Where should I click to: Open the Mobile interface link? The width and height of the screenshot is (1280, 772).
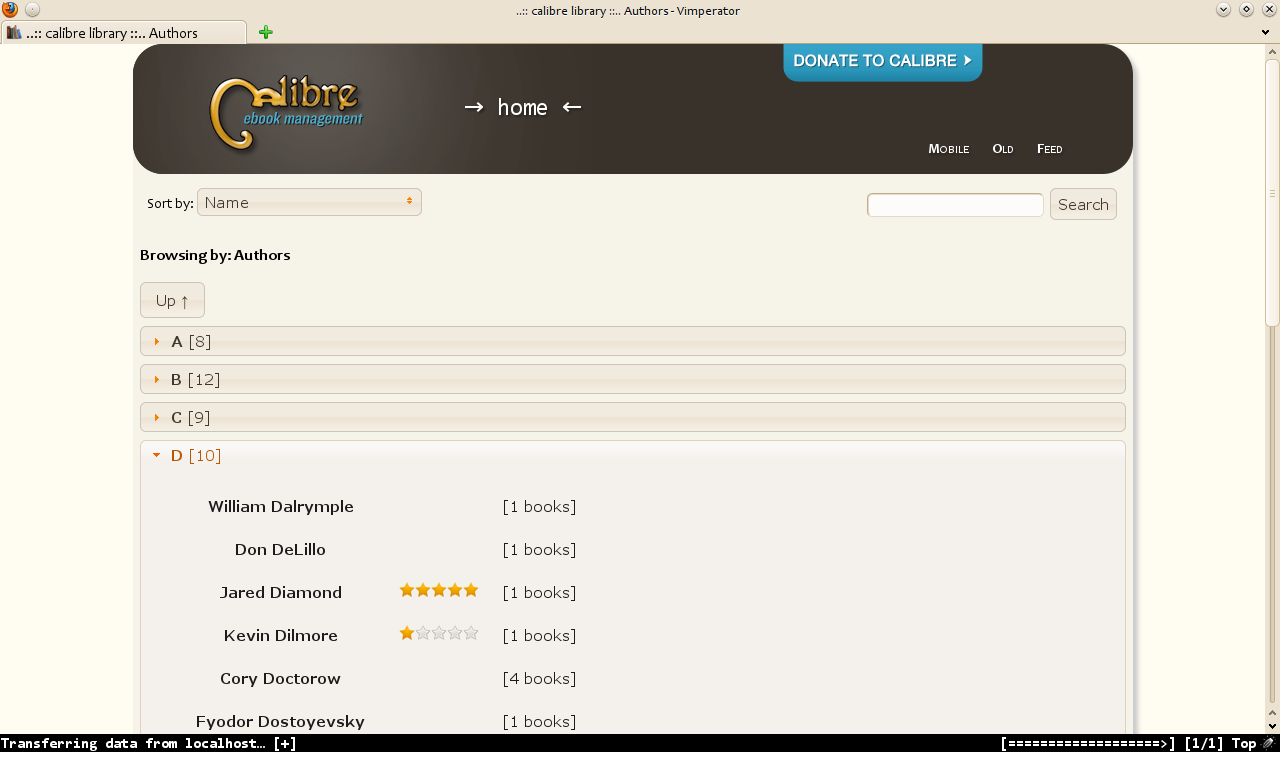click(949, 149)
